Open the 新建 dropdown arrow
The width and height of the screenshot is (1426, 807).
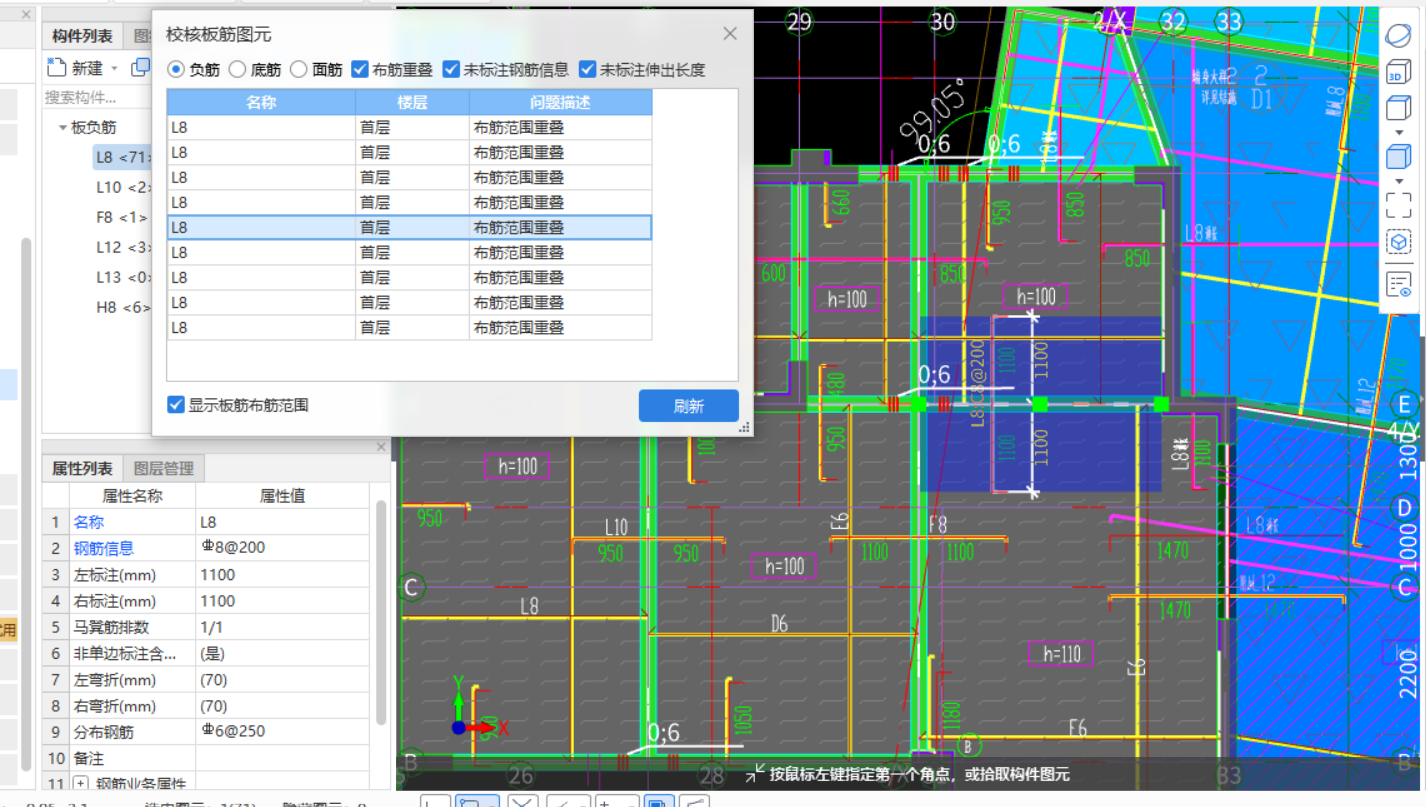coord(114,68)
